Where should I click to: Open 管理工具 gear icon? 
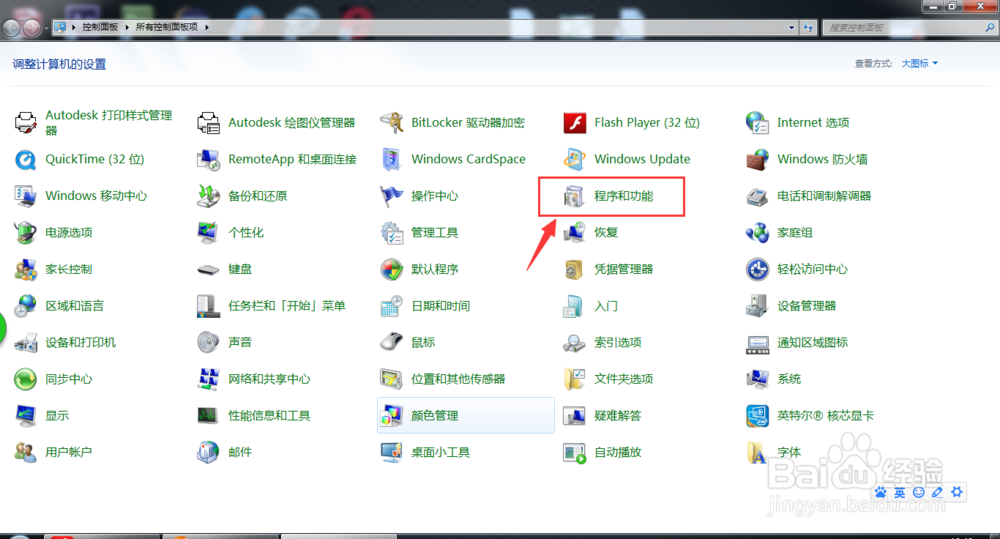coord(392,233)
